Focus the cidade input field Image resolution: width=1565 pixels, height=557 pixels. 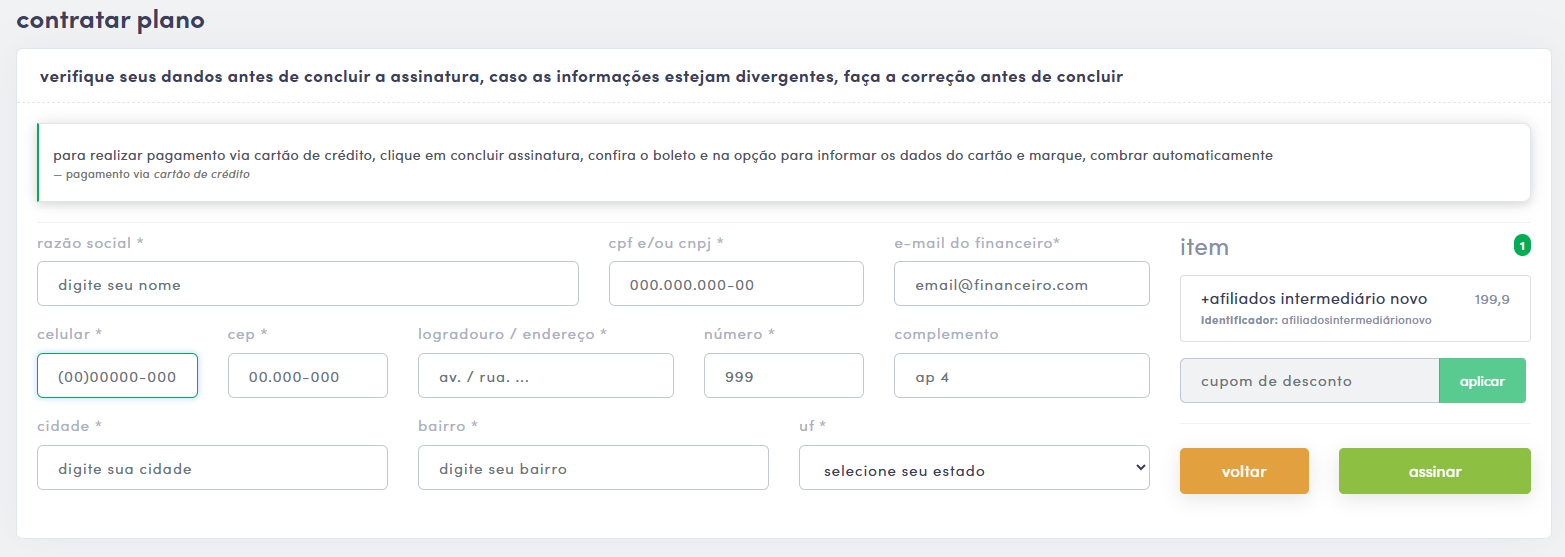(212, 467)
